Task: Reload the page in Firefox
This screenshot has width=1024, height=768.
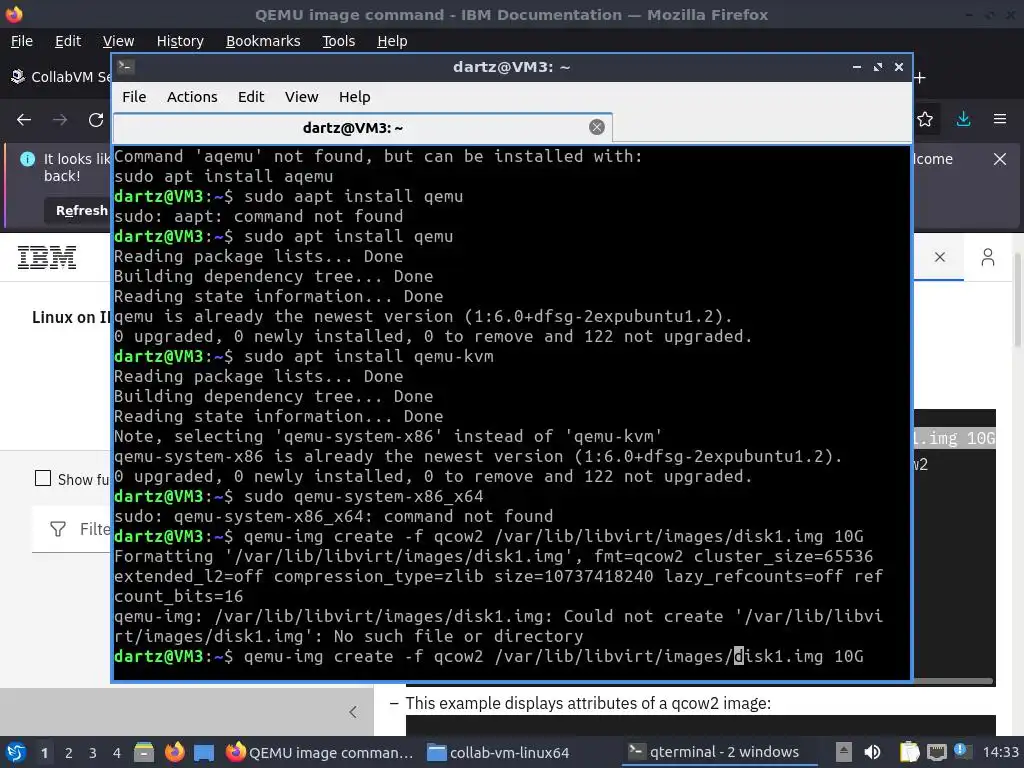Action: click(96, 120)
